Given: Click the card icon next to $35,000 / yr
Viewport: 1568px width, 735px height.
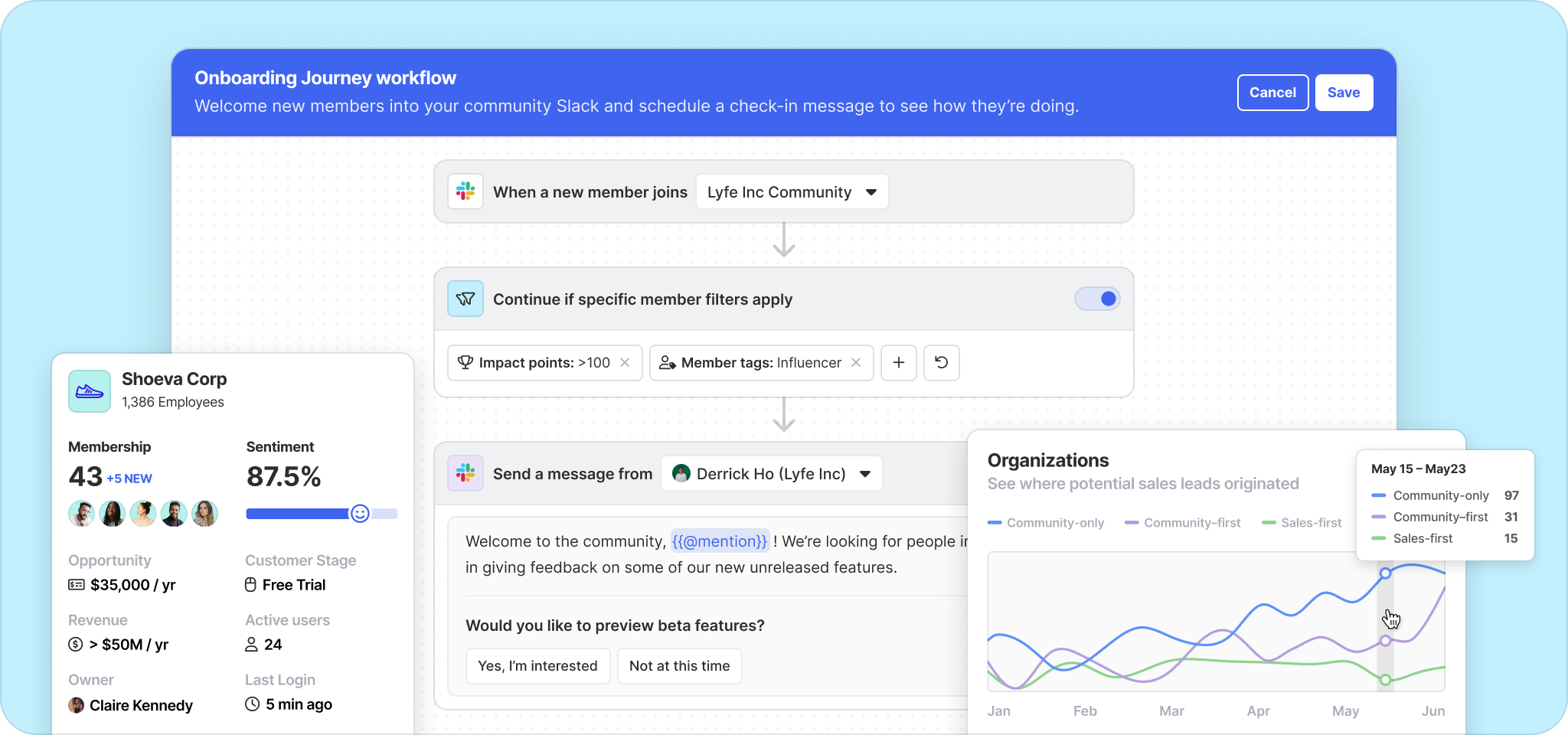Looking at the screenshot, I should coord(77,585).
